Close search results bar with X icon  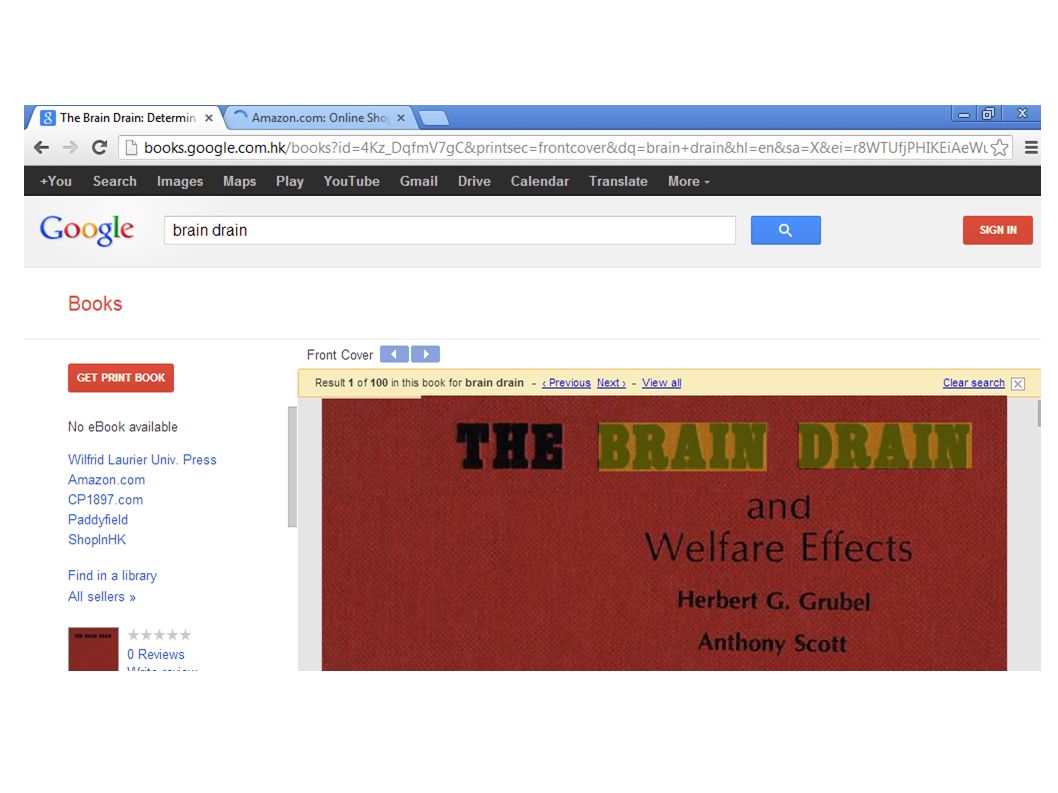(1018, 383)
